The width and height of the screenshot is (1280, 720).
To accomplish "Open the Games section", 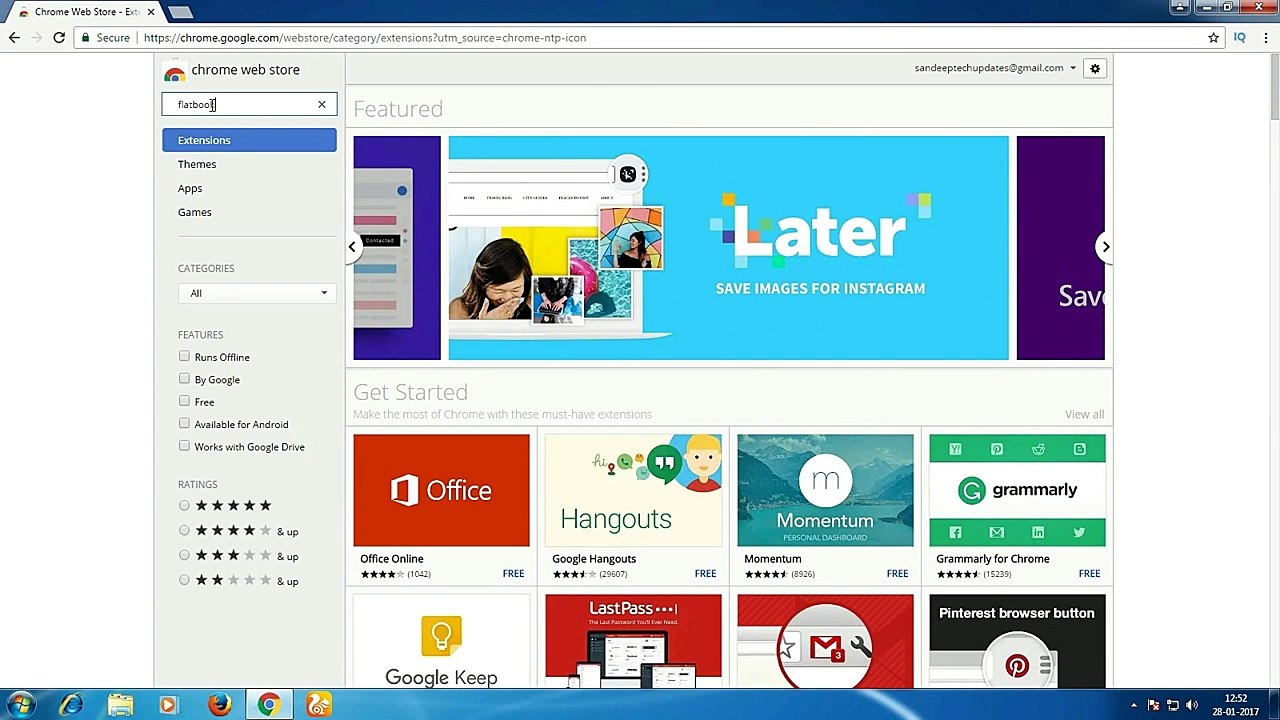I will pyautogui.click(x=195, y=212).
